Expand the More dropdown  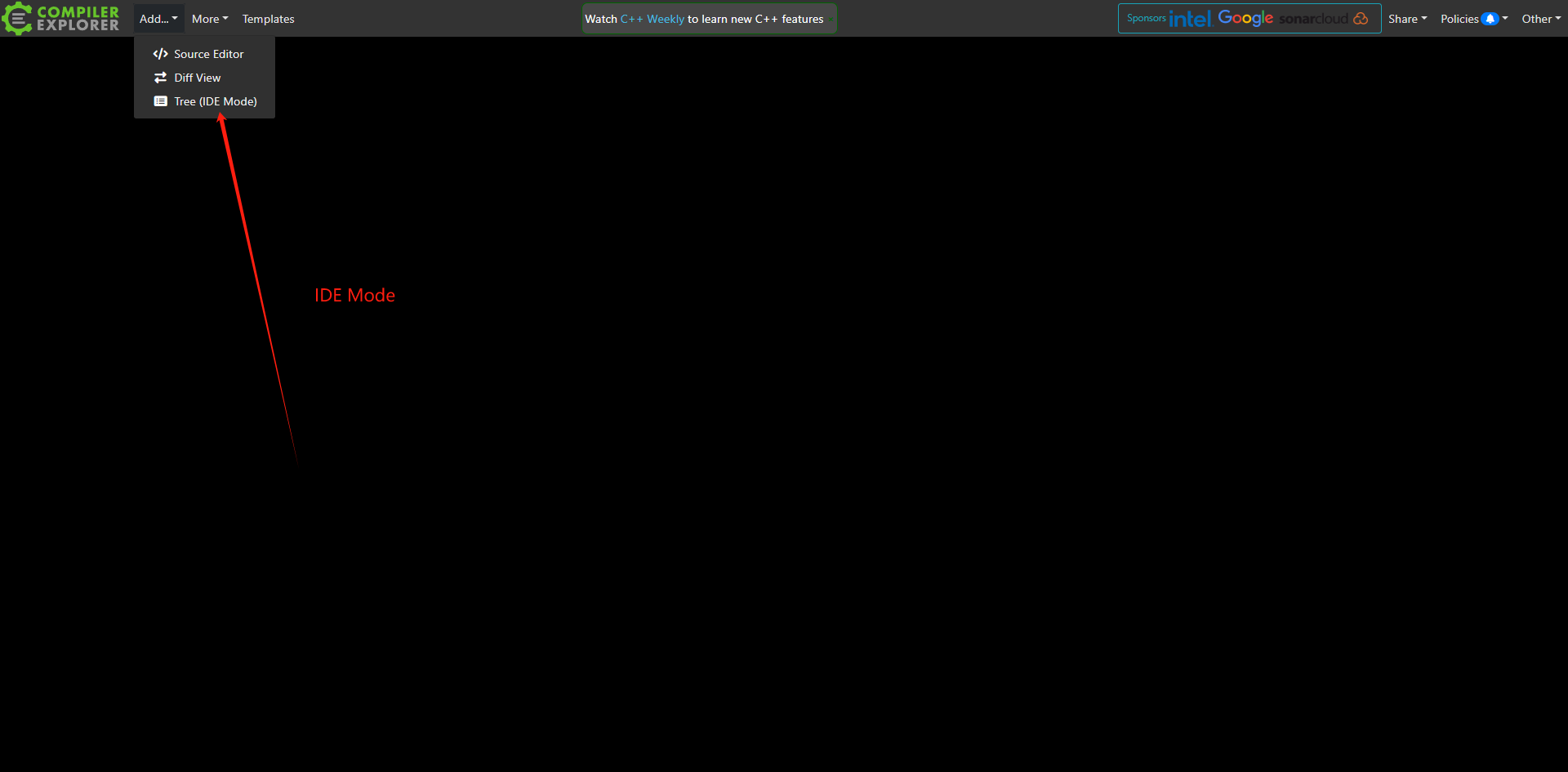(210, 19)
